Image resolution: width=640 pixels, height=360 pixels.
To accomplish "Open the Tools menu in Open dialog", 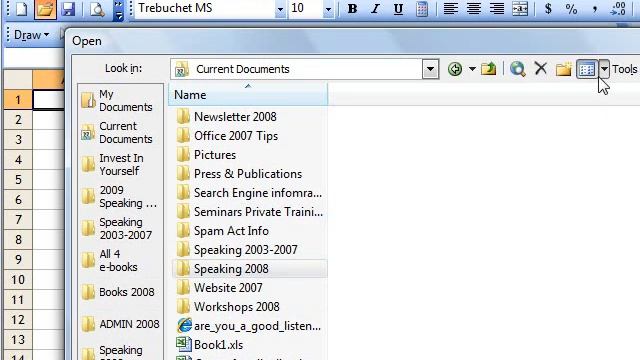I will pyautogui.click(x=625, y=69).
